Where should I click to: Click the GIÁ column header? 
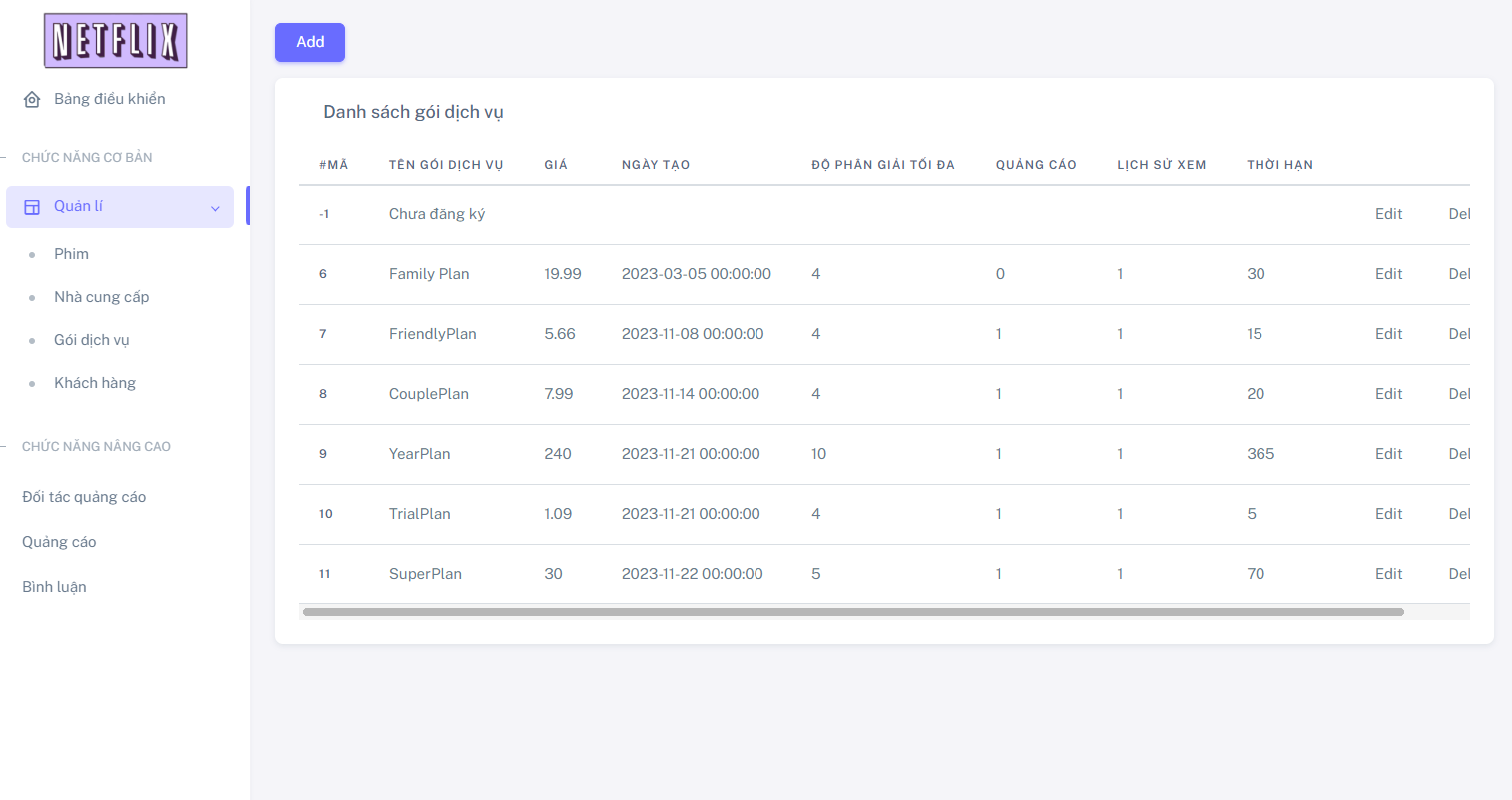tap(556, 165)
